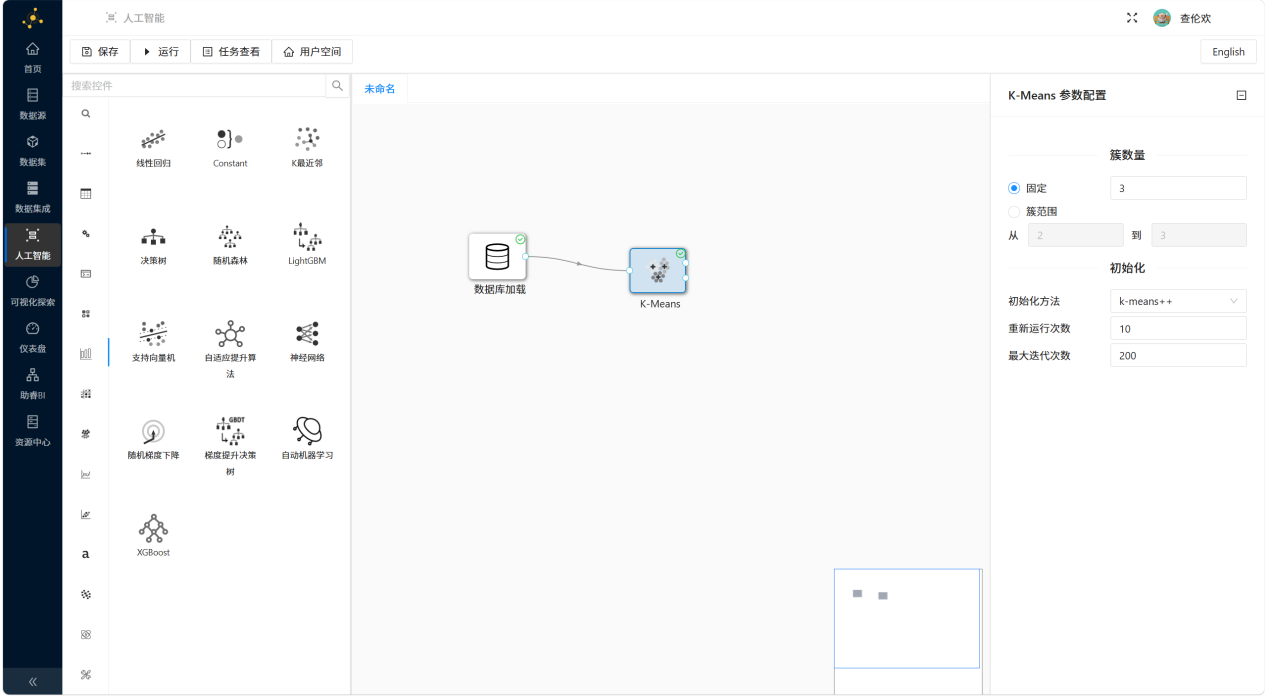Click the 数据库加载 node on canvas
The image size is (1267, 697).
498,257
